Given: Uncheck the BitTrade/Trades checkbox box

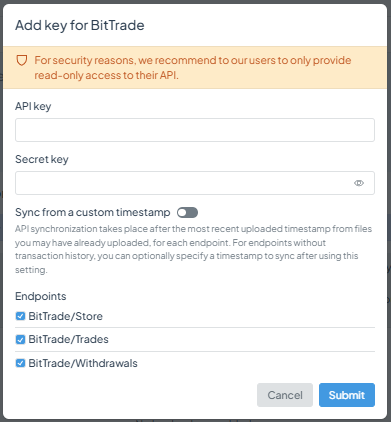Looking at the screenshot, I should pos(20,339).
